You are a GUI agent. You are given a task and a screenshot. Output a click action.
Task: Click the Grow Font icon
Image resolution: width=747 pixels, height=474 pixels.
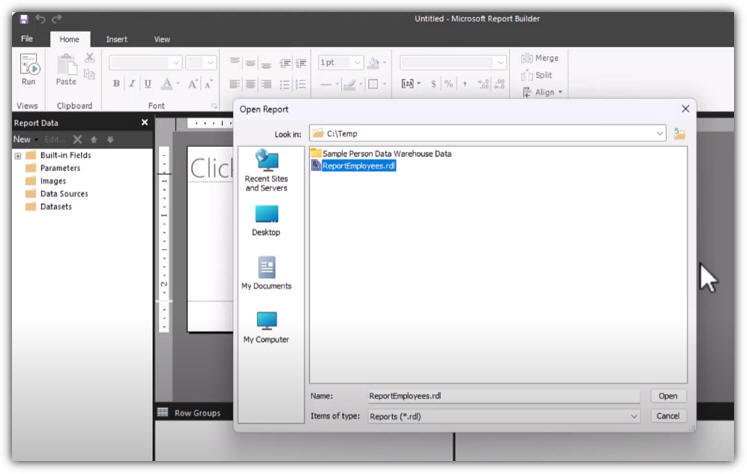(x=192, y=84)
